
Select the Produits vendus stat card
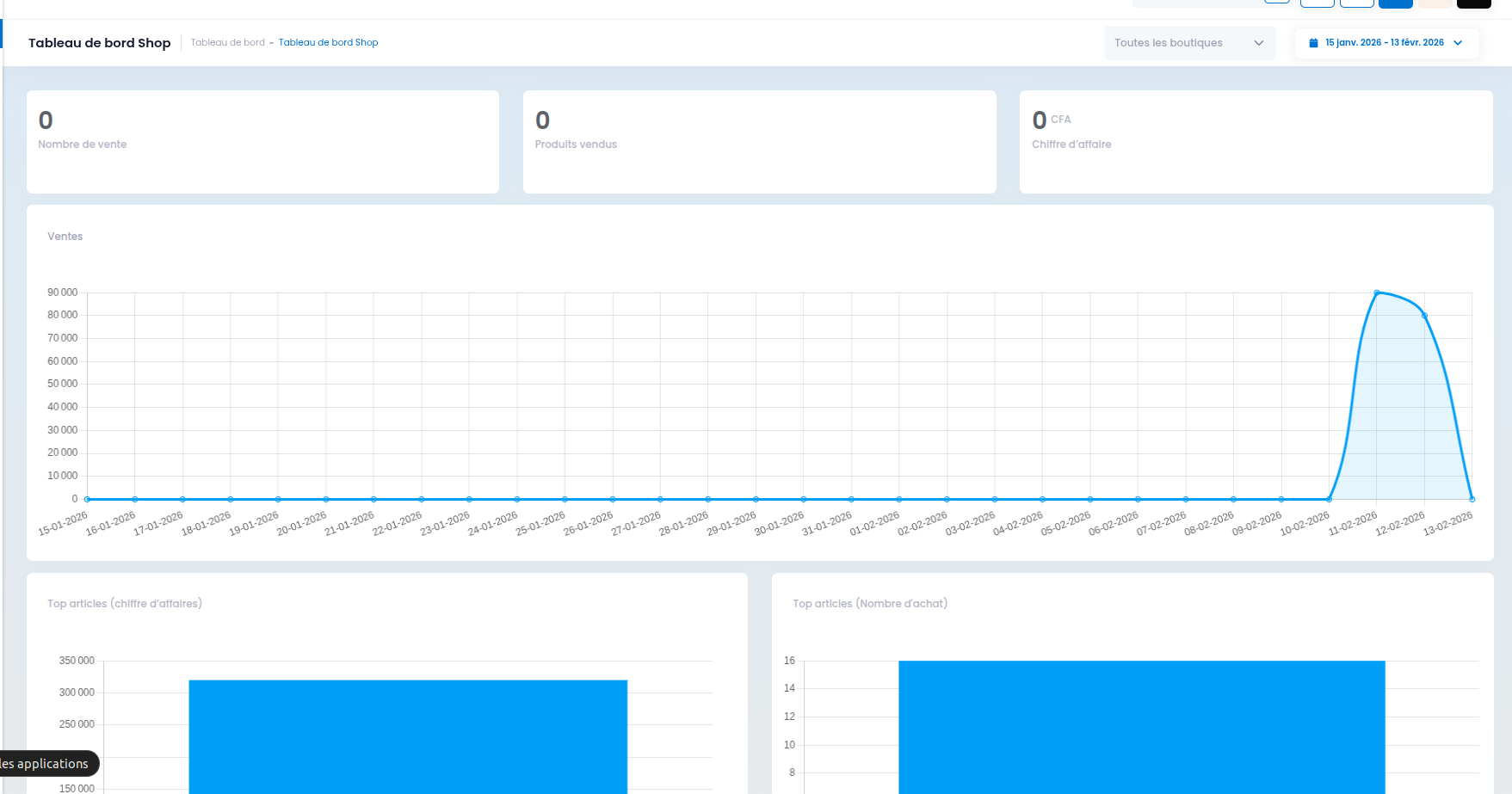(x=759, y=142)
